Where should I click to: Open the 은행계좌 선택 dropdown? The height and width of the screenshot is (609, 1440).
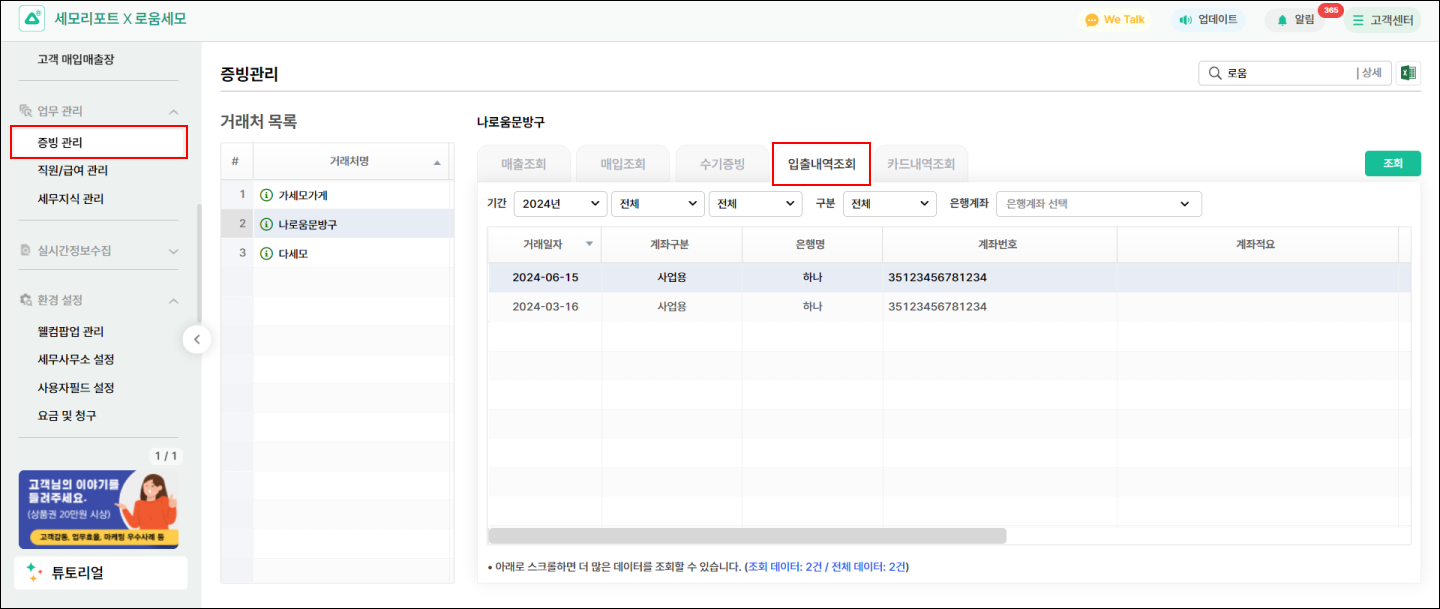[1098, 204]
